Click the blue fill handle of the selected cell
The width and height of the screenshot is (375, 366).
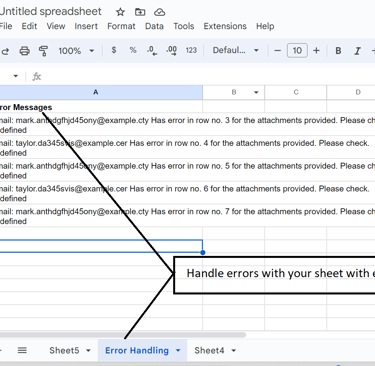click(x=203, y=252)
